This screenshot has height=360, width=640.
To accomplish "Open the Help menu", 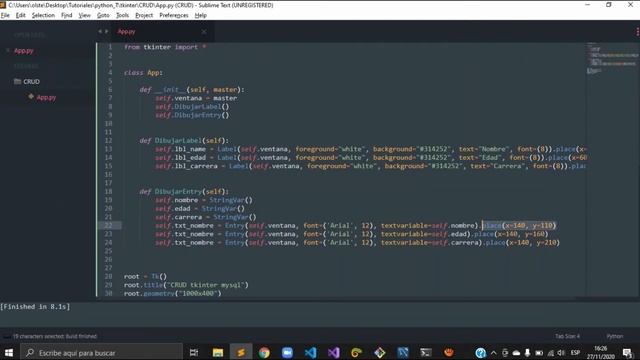I will (x=200, y=15).
